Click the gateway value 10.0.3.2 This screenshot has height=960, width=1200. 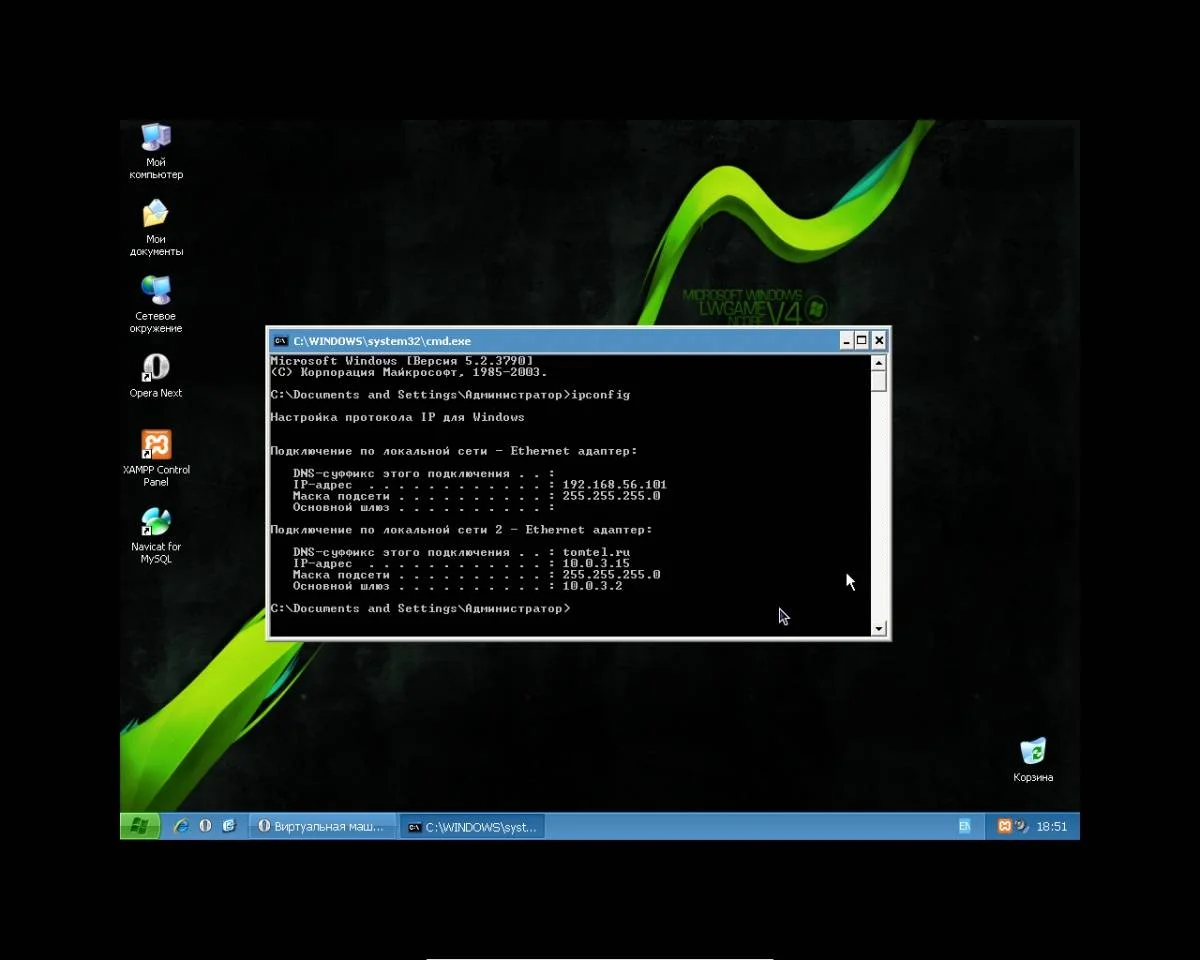tap(592, 586)
